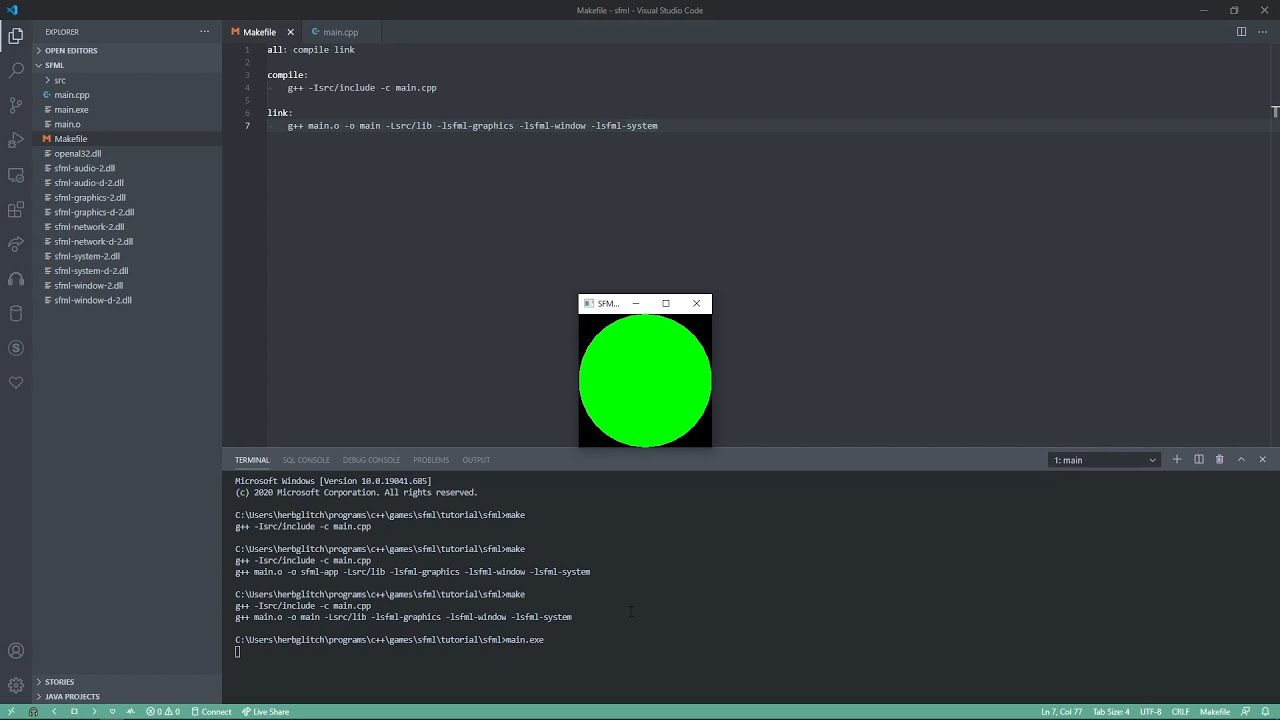Screen dimensions: 1280x720
Task: Expand the src folder
Action: pyautogui.click(x=127, y=80)
